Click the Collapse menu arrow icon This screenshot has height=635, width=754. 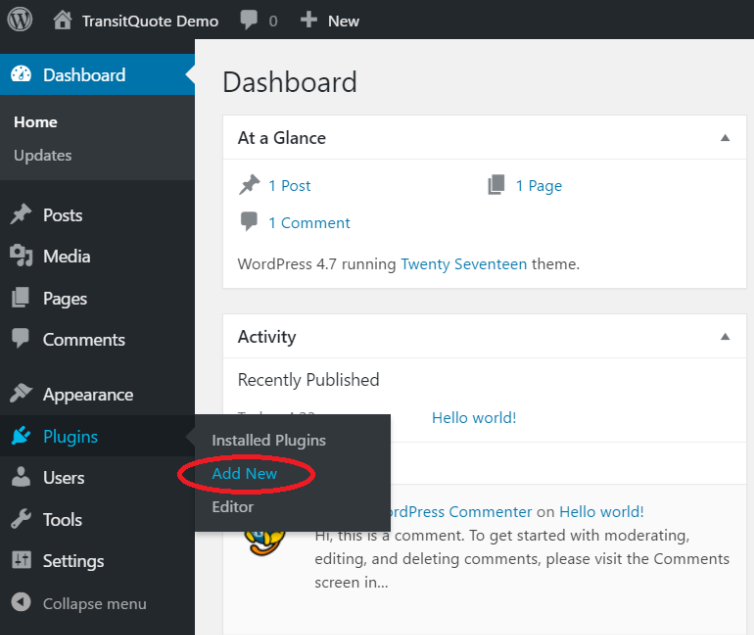[x=21, y=602]
